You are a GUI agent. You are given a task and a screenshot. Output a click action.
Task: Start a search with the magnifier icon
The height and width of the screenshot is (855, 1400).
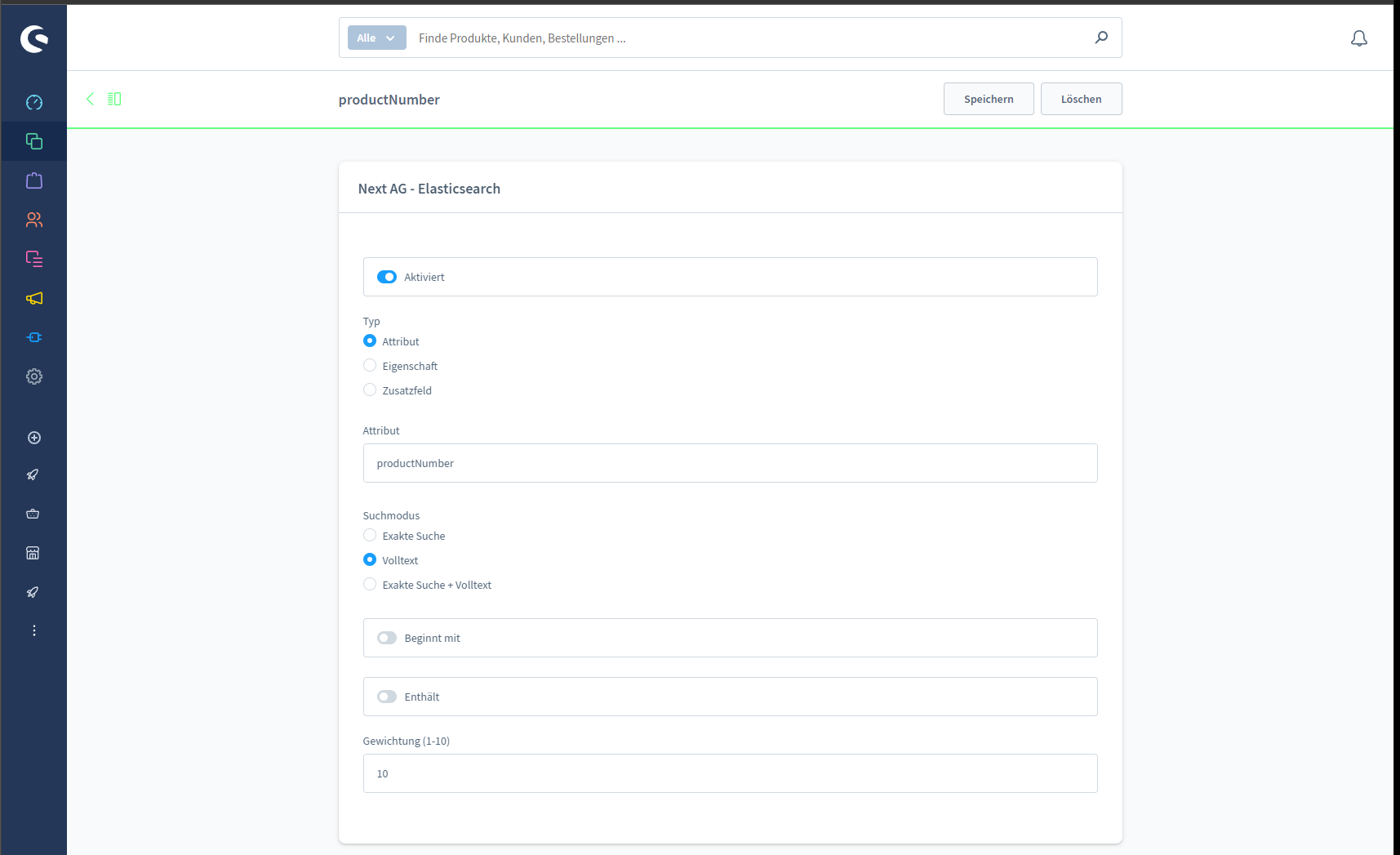pos(1101,38)
